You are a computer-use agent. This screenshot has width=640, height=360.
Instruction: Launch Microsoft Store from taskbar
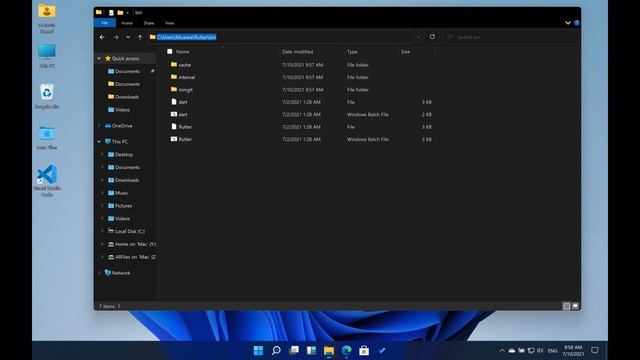[364, 350]
